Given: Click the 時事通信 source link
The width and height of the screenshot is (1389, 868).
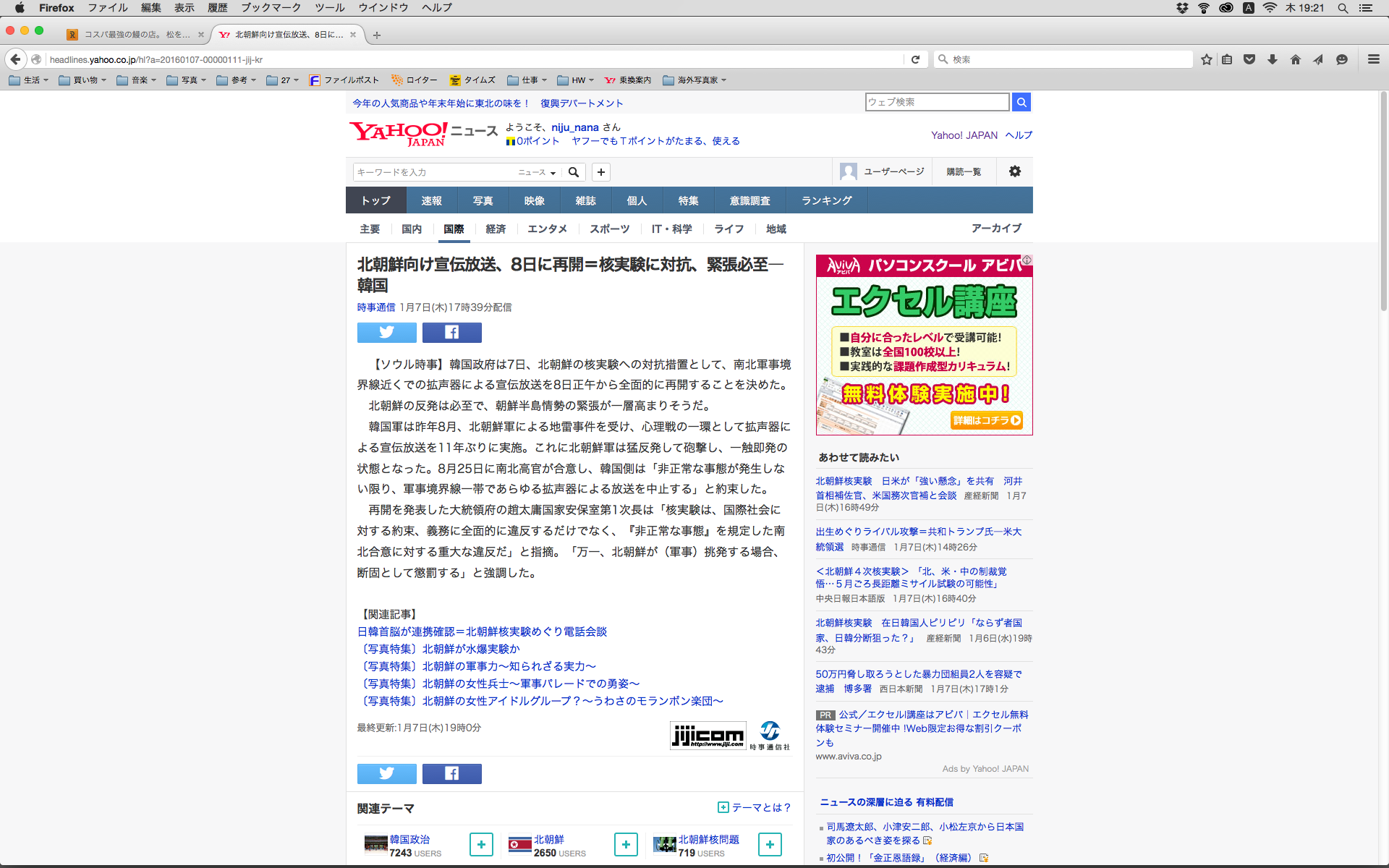Looking at the screenshot, I should coord(375,307).
